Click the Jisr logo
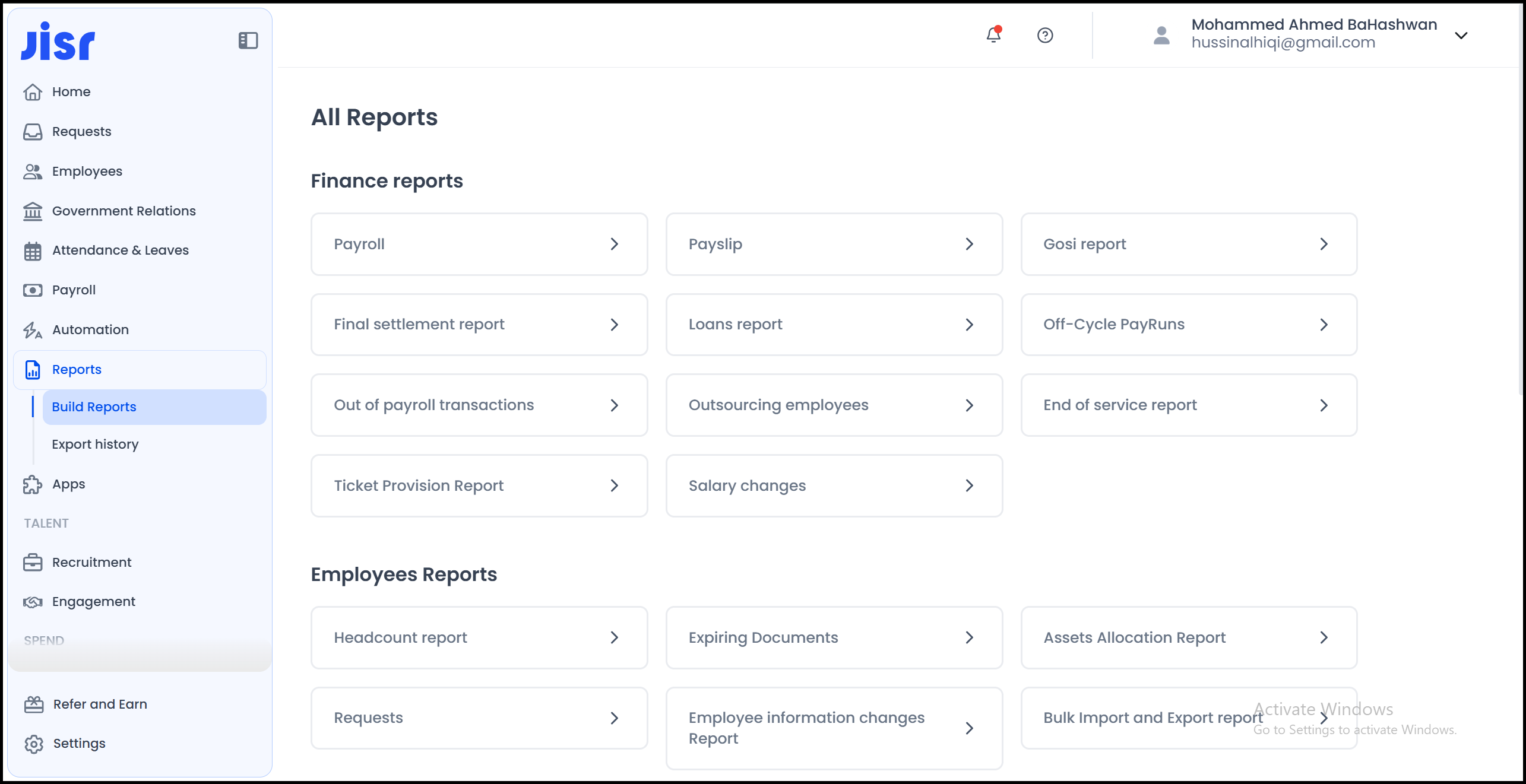The image size is (1526, 784). point(58,42)
